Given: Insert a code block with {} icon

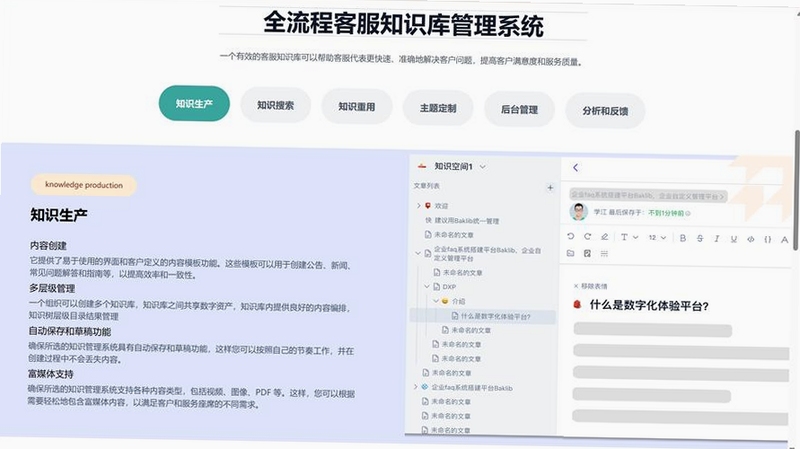Looking at the screenshot, I should (767, 239).
